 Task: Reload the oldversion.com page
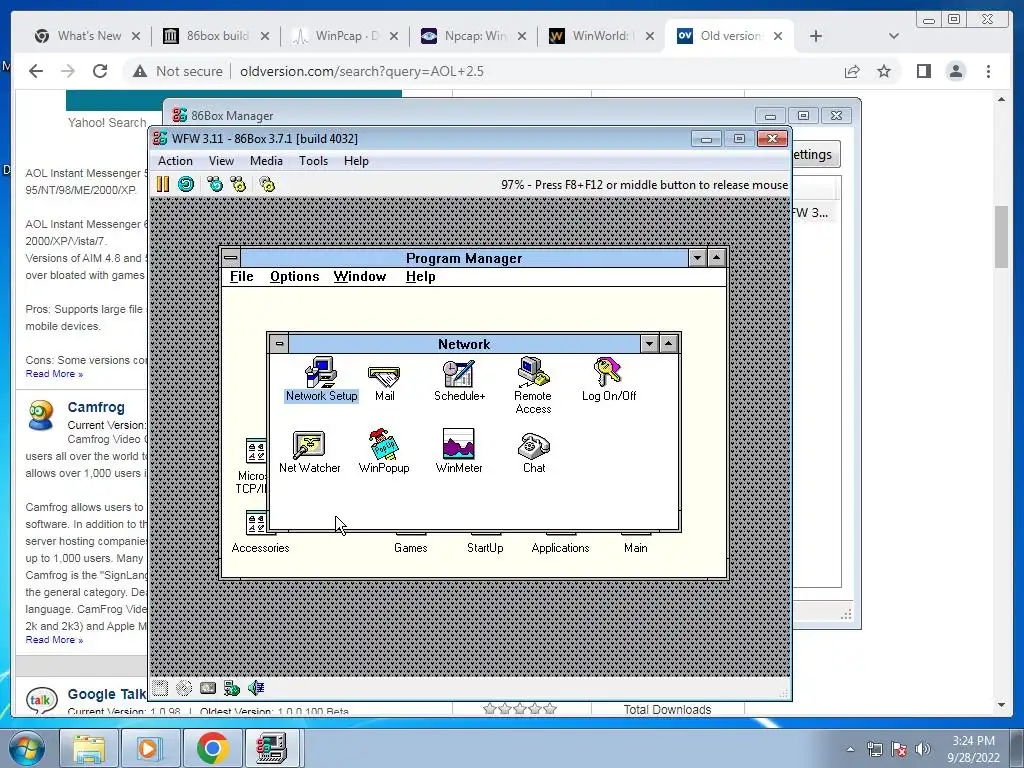point(100,71)
